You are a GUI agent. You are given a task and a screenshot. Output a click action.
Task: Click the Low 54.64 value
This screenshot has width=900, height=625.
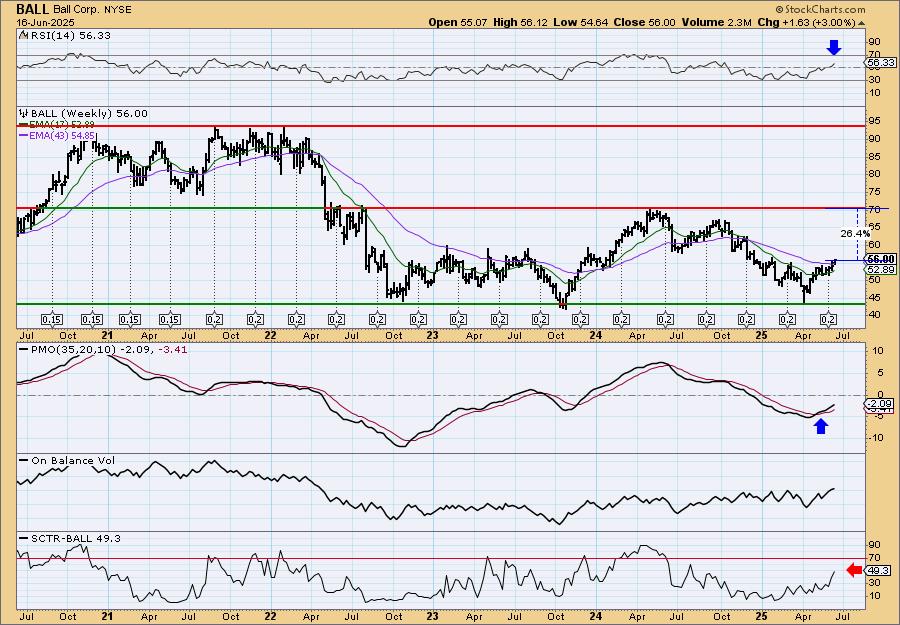(x=582, y=22)
